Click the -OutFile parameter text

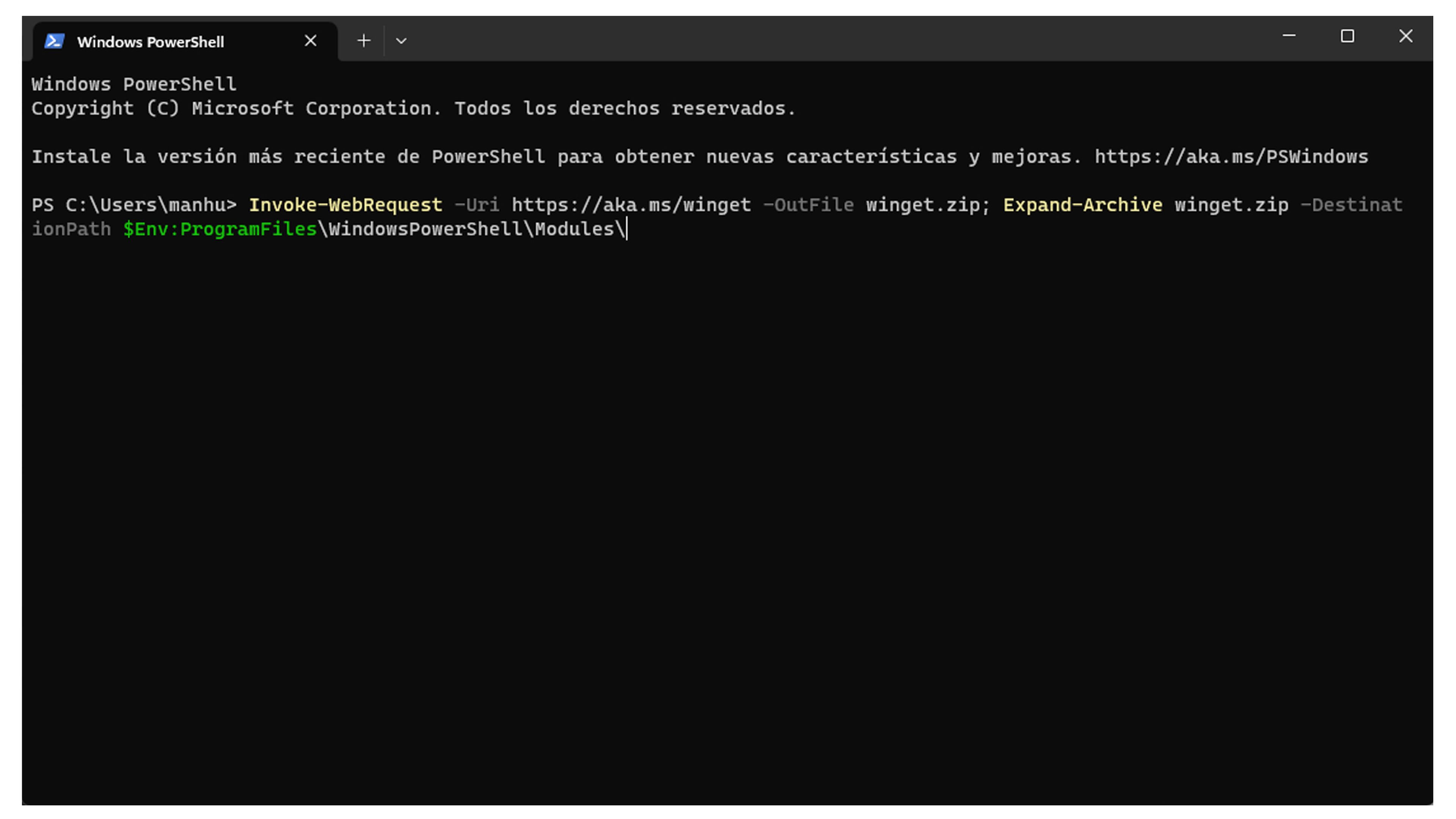pyautogui.click(x=808, y=205)
